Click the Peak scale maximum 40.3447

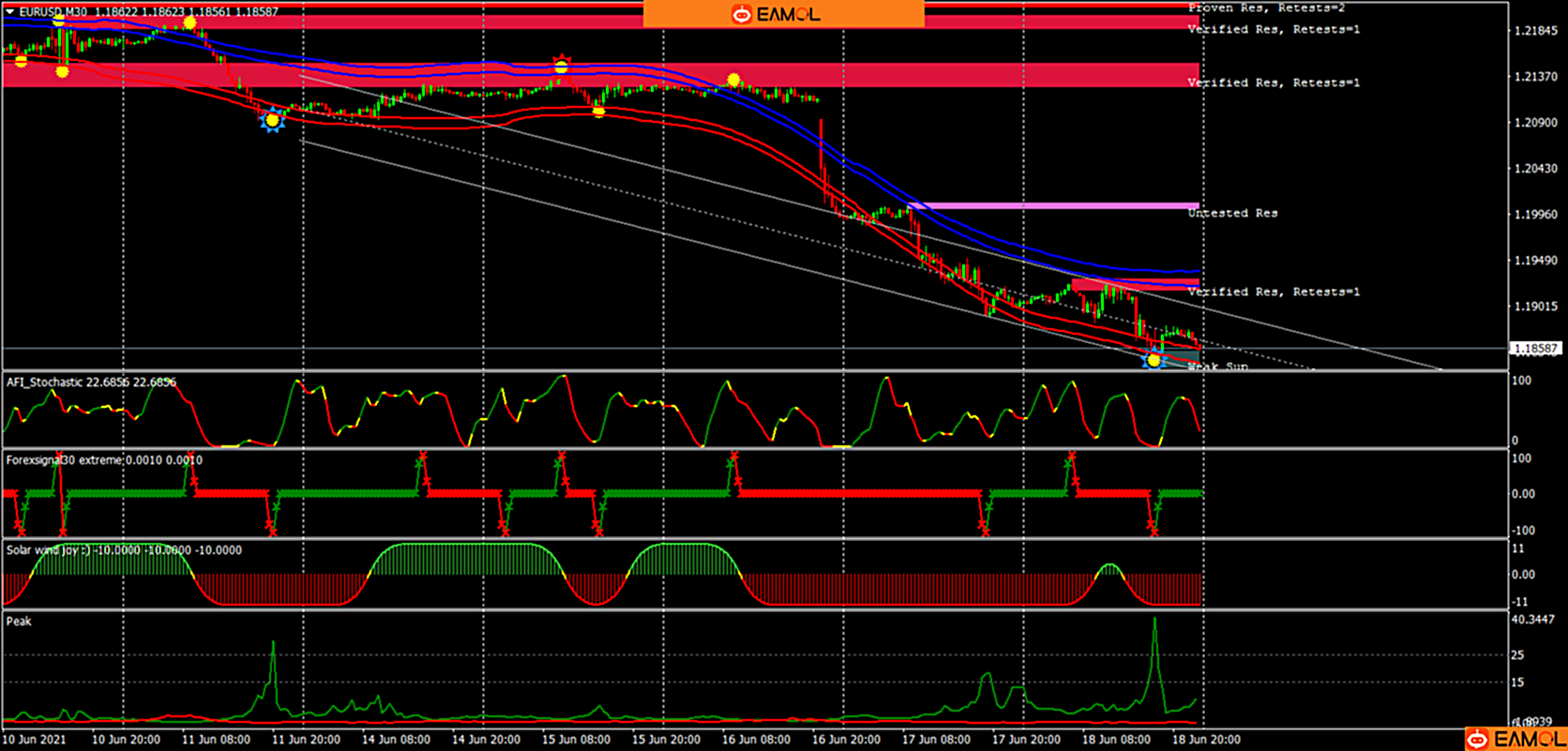point(1533,620)
